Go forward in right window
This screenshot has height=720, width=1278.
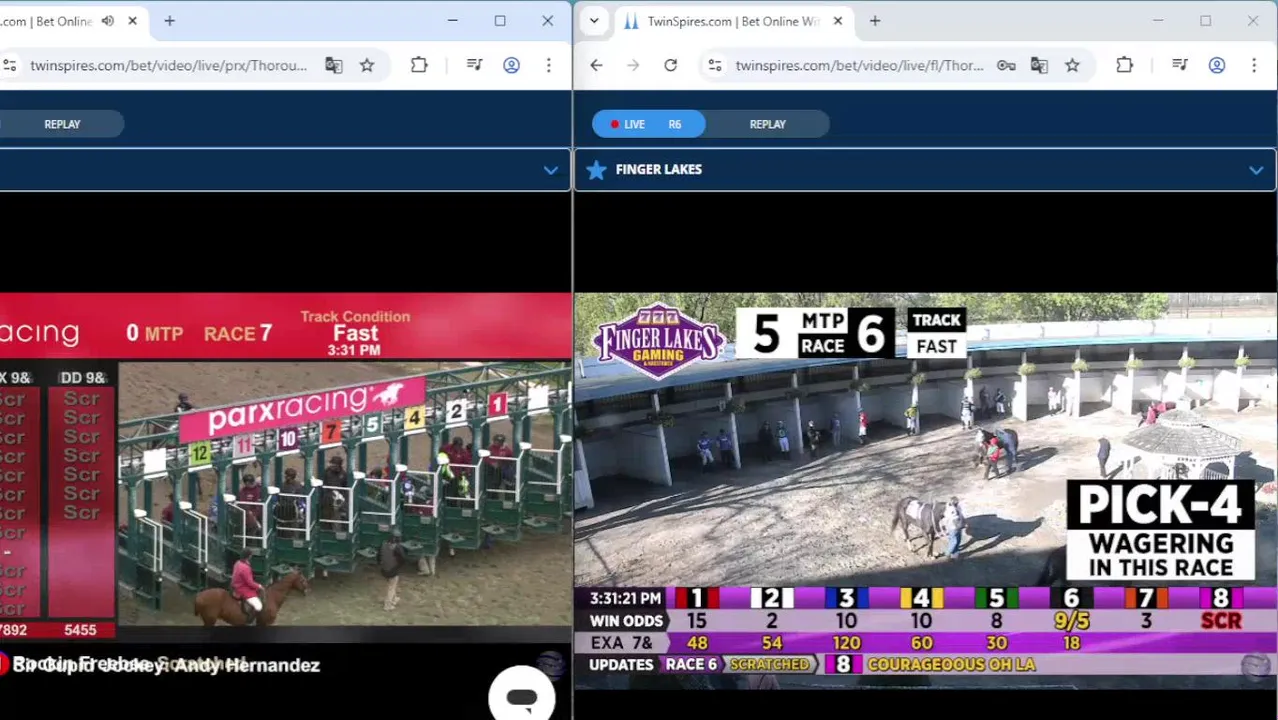click(633, 65)
